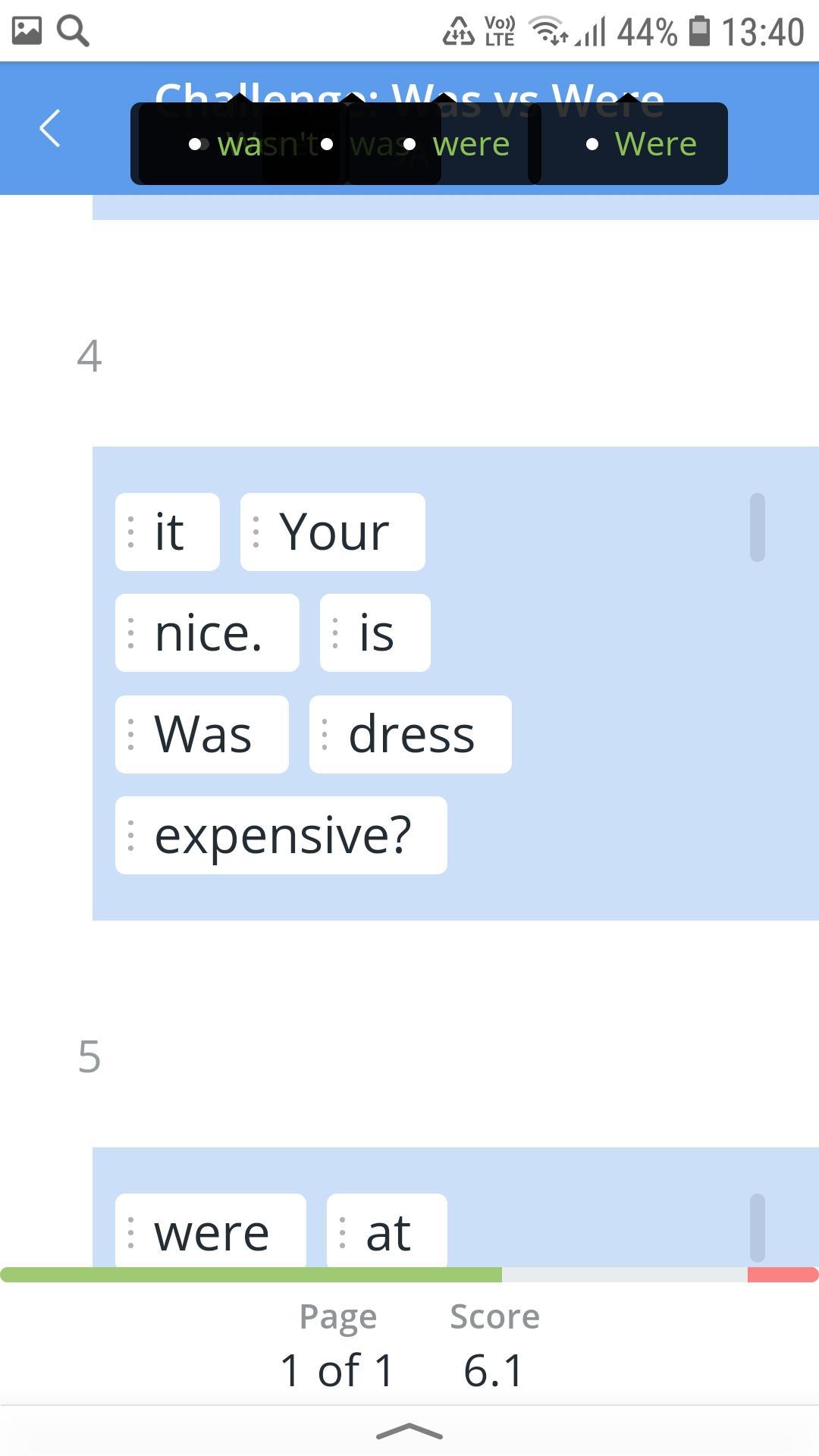Select the "nice." word tile
This screenshot has height=1456, width=819.
(x=207, y=633)
